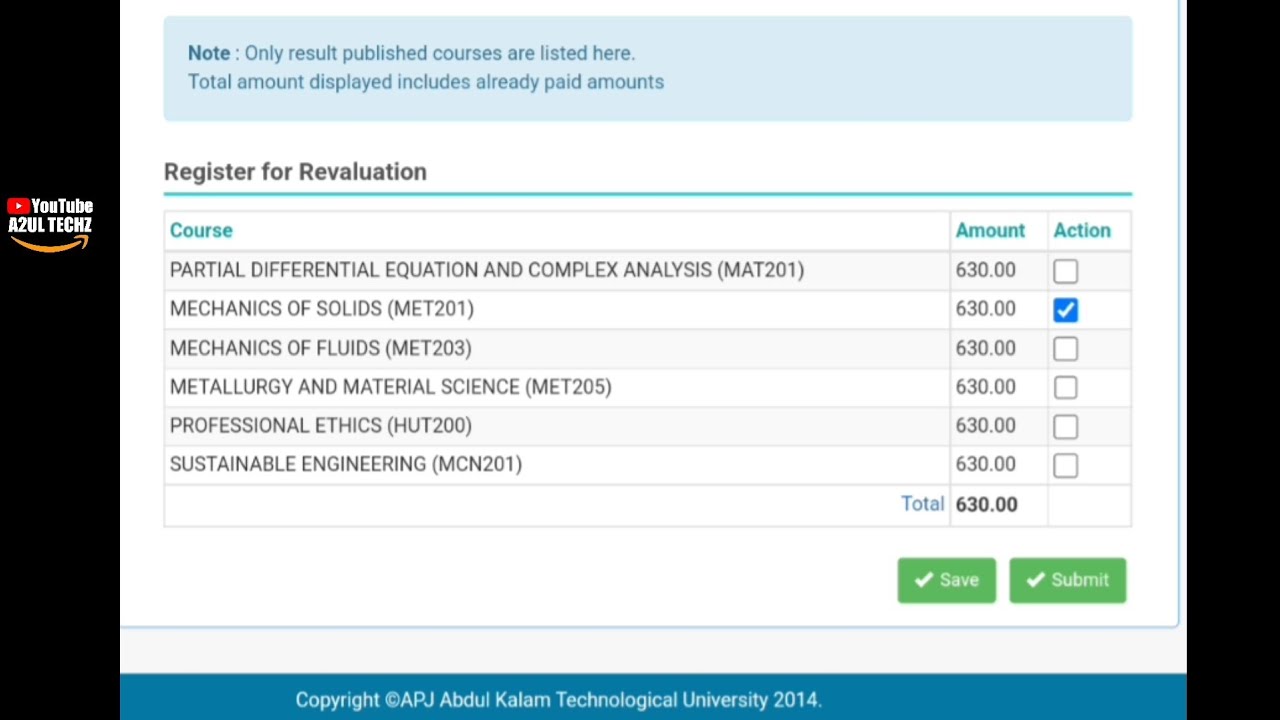Click the Course column header
The image size is (1280, 720).
pyautogui.click(x=201, y=230)
